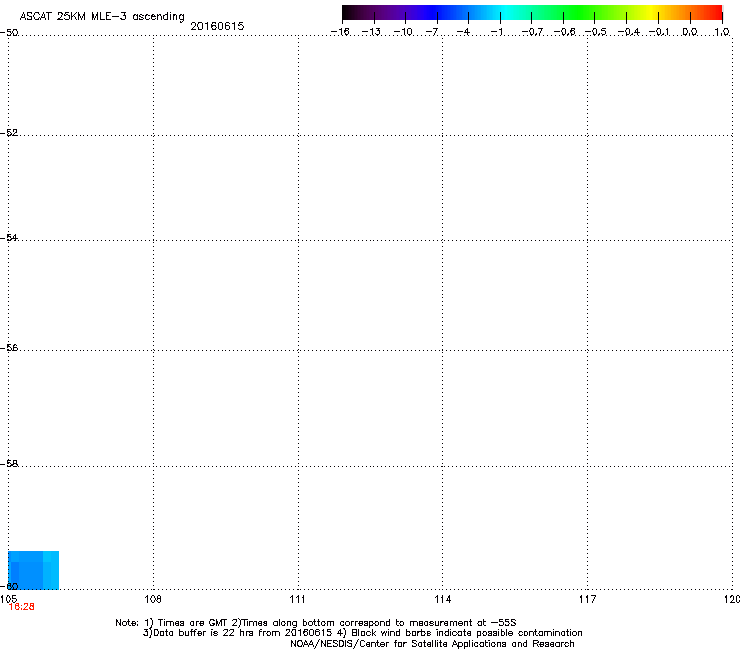Click the -1 label on the color scale
Viewport: 740px width, 650px height.
coord(496,32)
